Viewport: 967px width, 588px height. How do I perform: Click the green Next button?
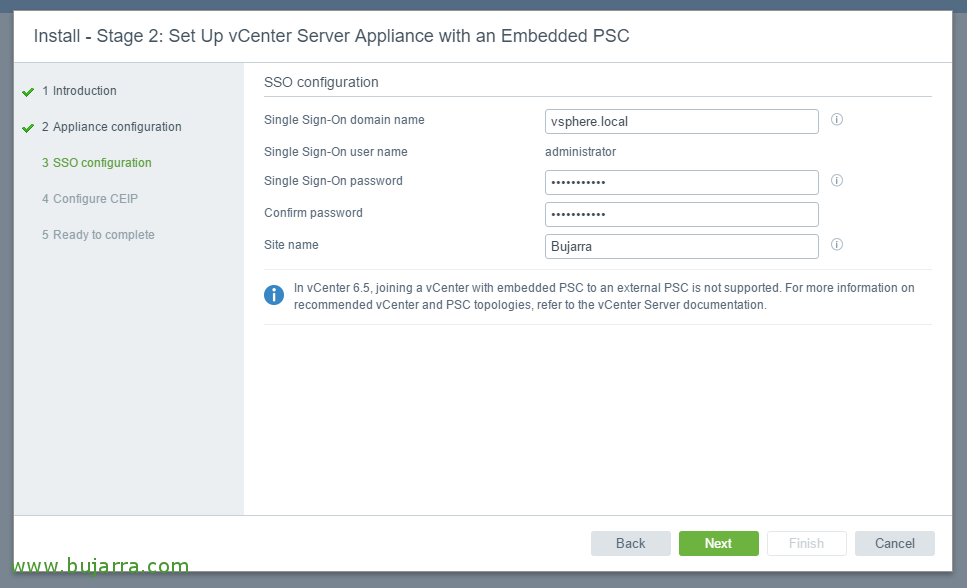point(718,544)
